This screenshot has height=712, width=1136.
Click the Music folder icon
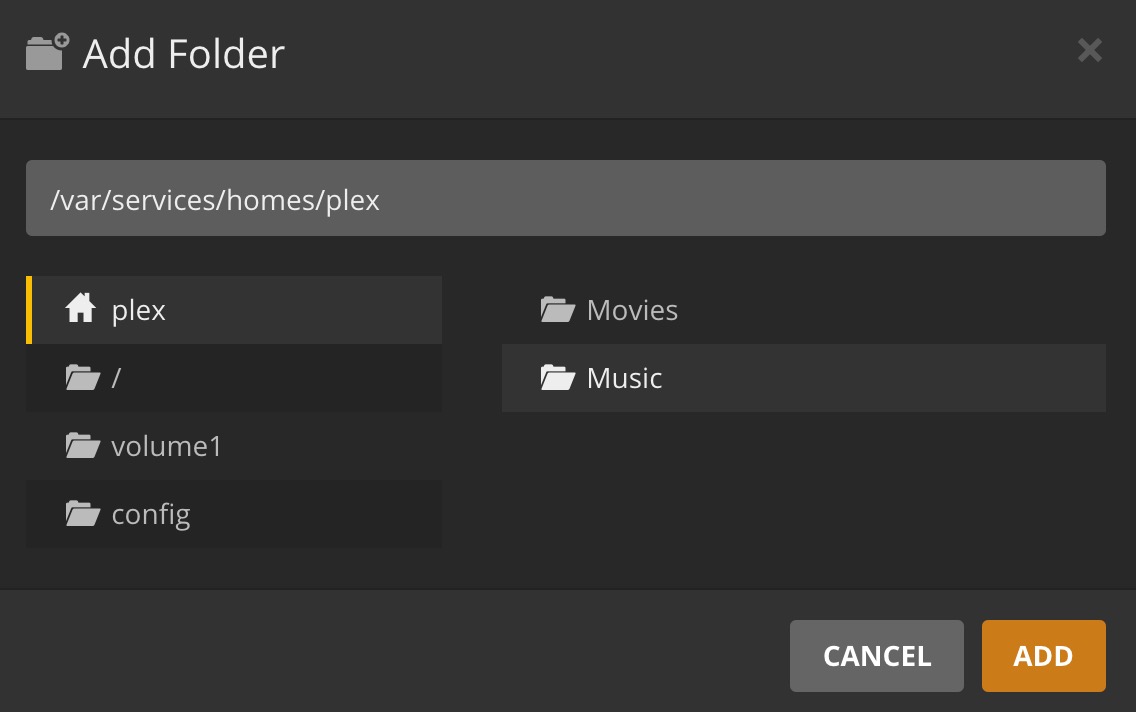558,378
